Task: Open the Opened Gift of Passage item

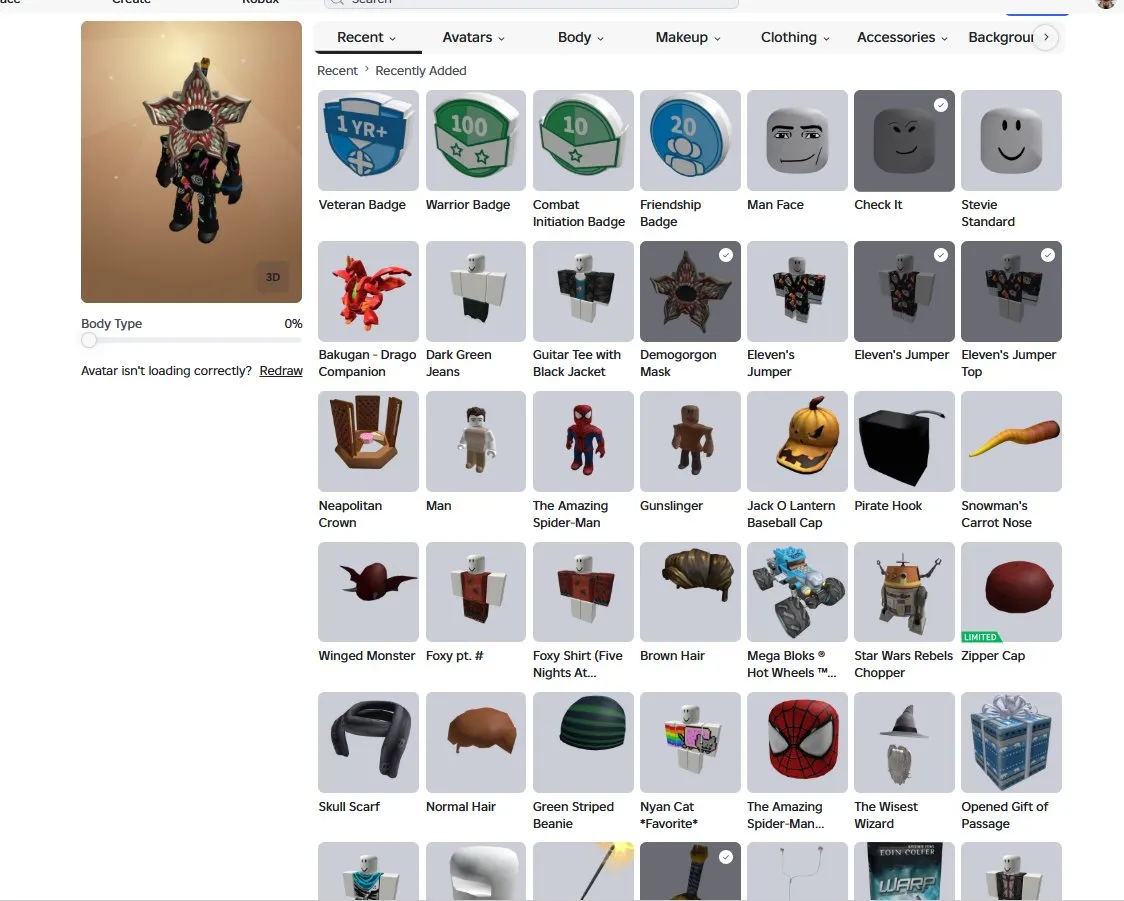Action: 1011,743
